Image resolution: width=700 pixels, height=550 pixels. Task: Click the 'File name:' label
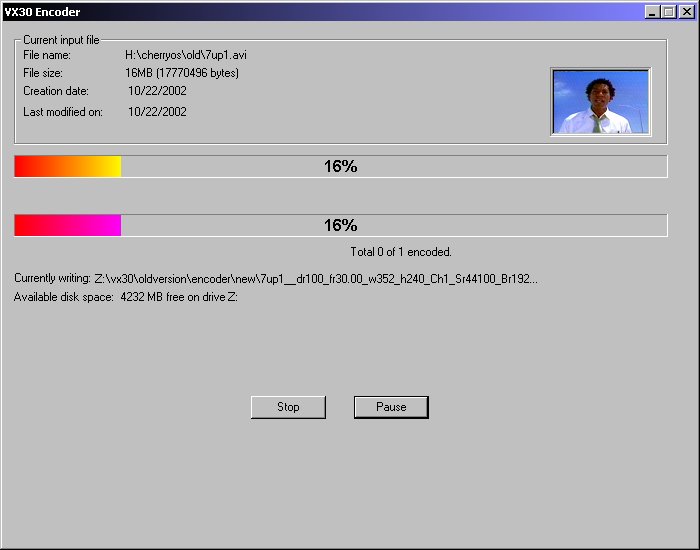pos(47,55)
